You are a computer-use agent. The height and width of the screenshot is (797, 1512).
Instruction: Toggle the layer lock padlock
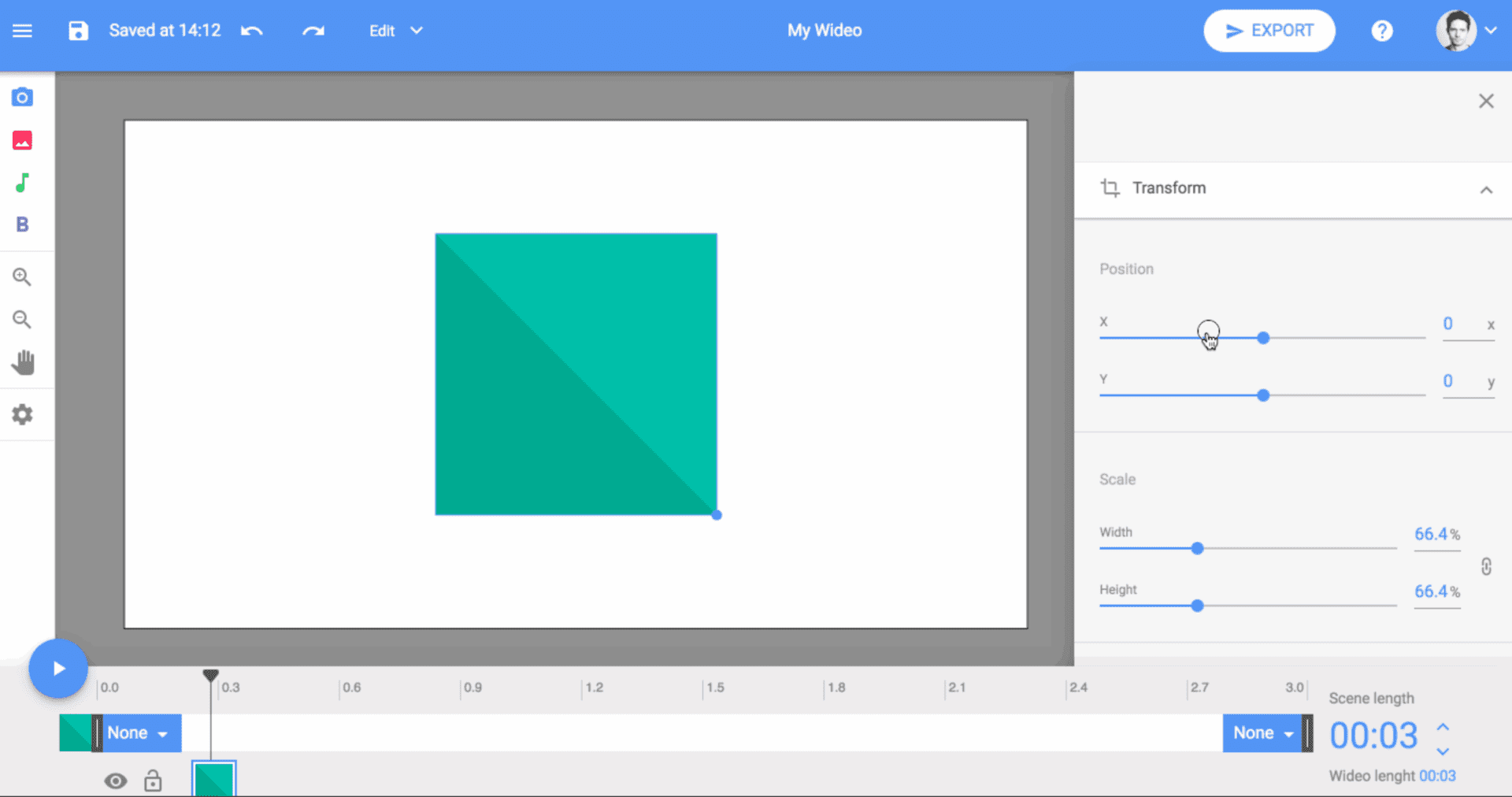153,780
